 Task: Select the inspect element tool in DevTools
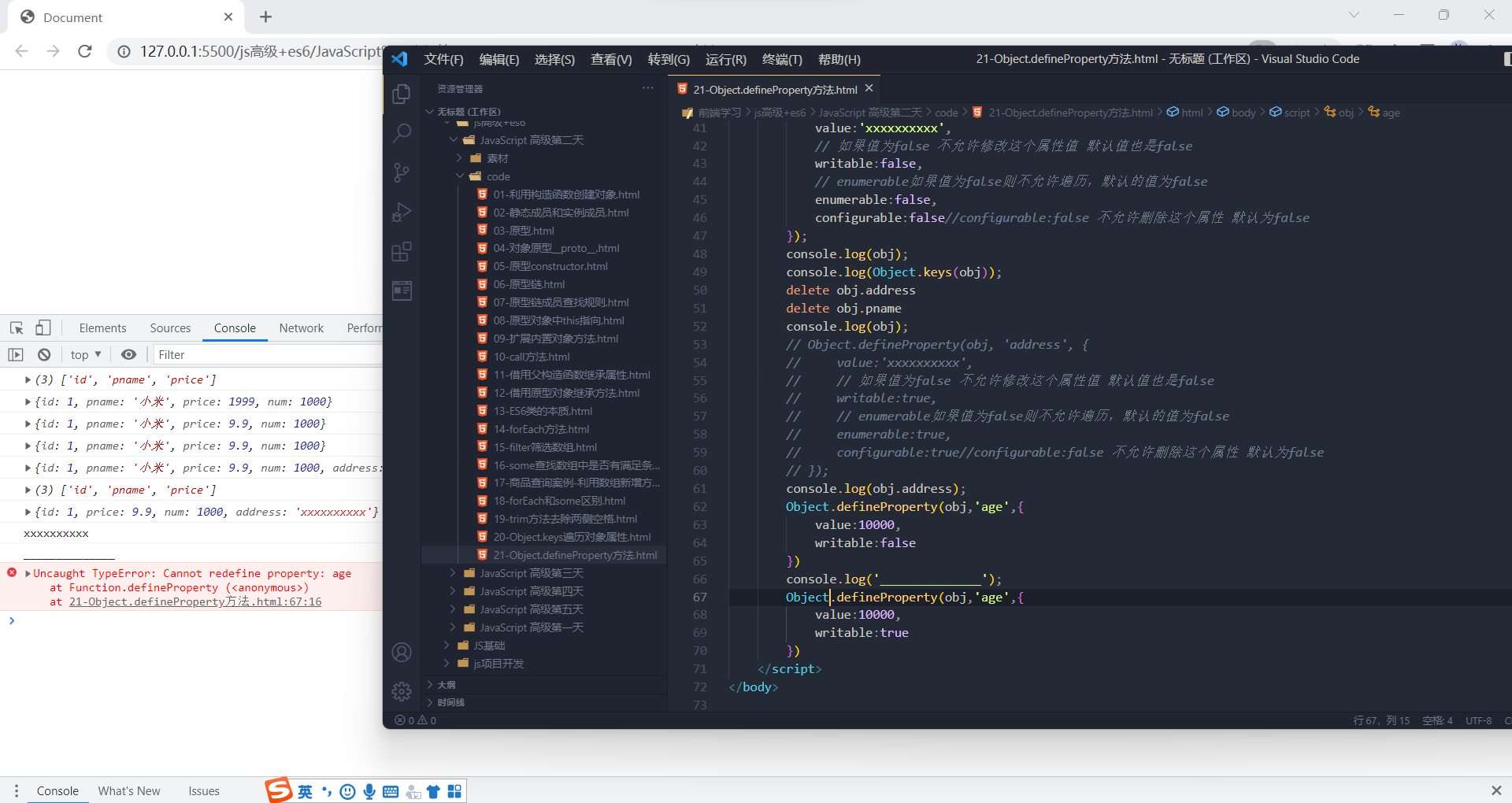point(15,327)
